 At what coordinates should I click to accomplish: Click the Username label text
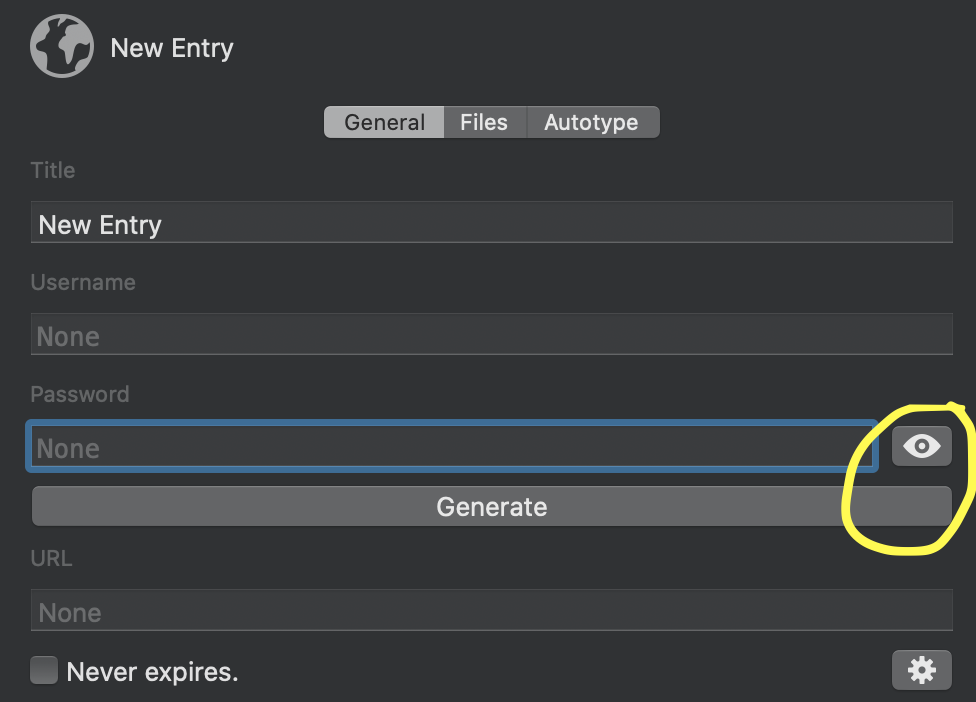(x=83, y=282)
